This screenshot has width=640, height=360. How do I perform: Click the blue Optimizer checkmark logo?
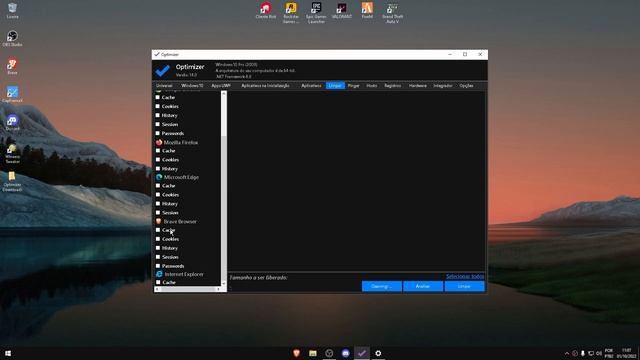point(162,71)
